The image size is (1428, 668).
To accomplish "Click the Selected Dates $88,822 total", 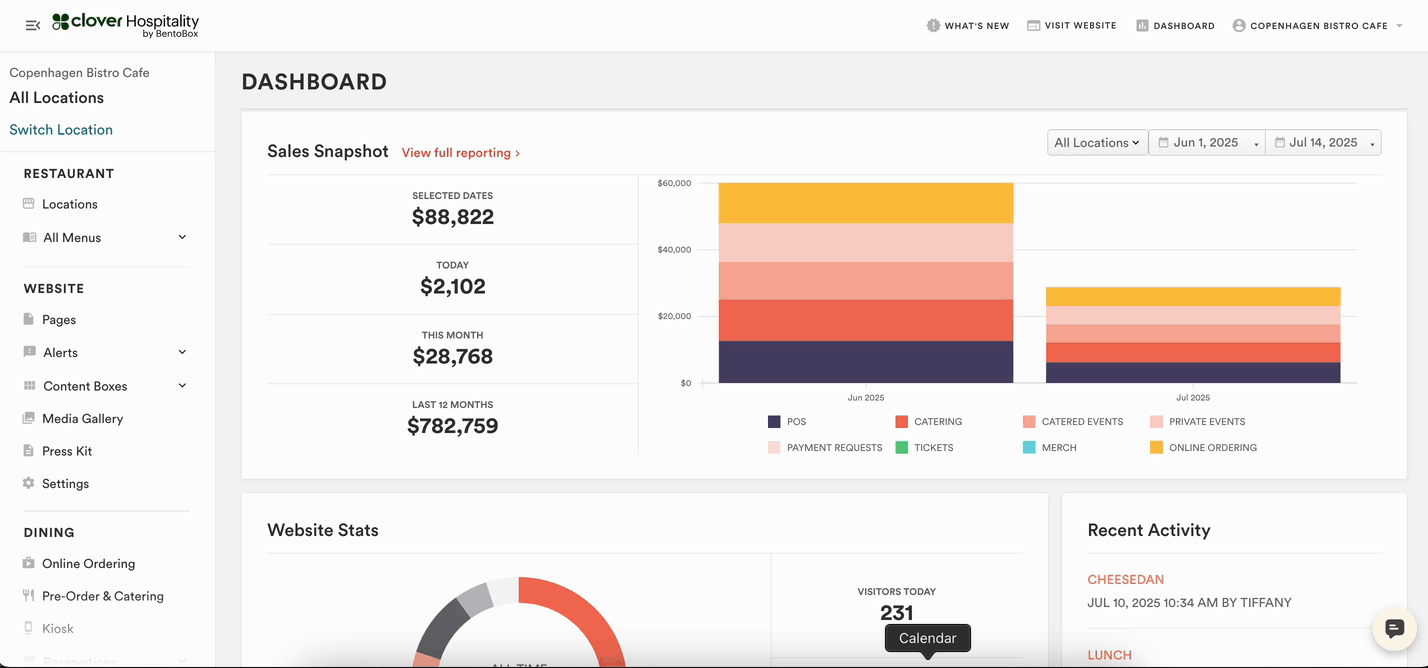I will [x=453, y=217].
